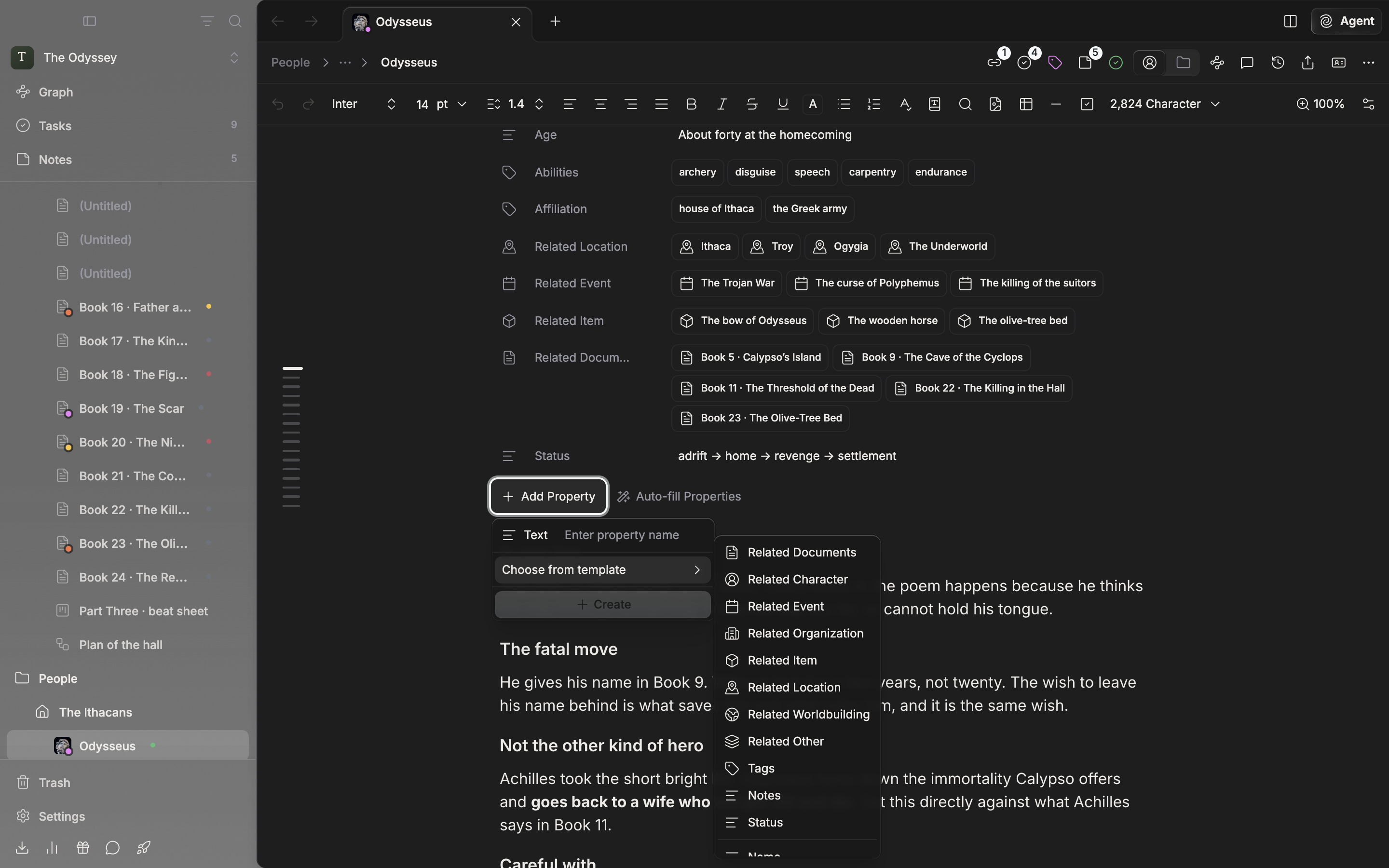Click the share export icon
The image size is (1389, 868).
pyautogui.click(x=1308, y=63)
